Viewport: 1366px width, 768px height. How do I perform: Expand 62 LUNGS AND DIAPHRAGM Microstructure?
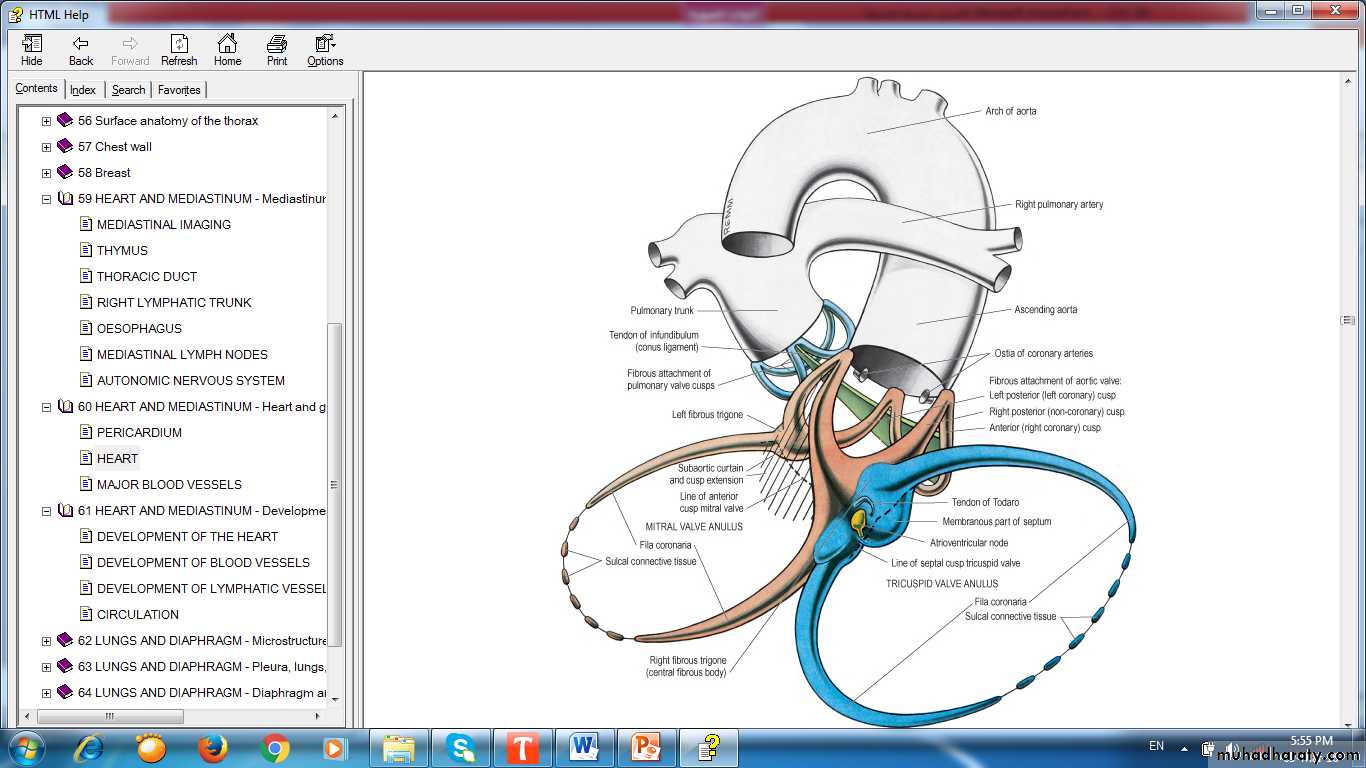[46, 641]
